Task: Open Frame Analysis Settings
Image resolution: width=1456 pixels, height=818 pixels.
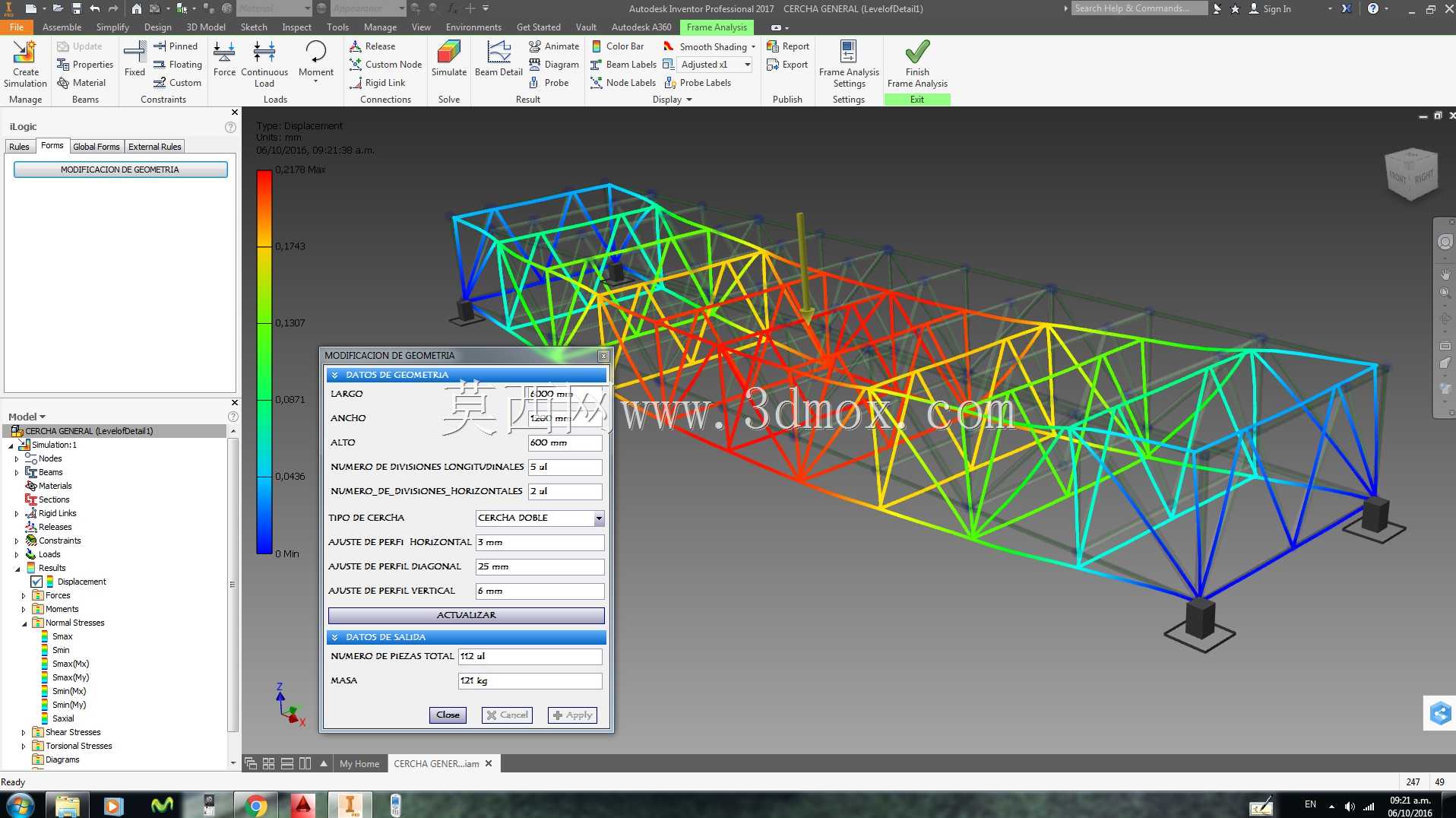Action: point(849,64)
